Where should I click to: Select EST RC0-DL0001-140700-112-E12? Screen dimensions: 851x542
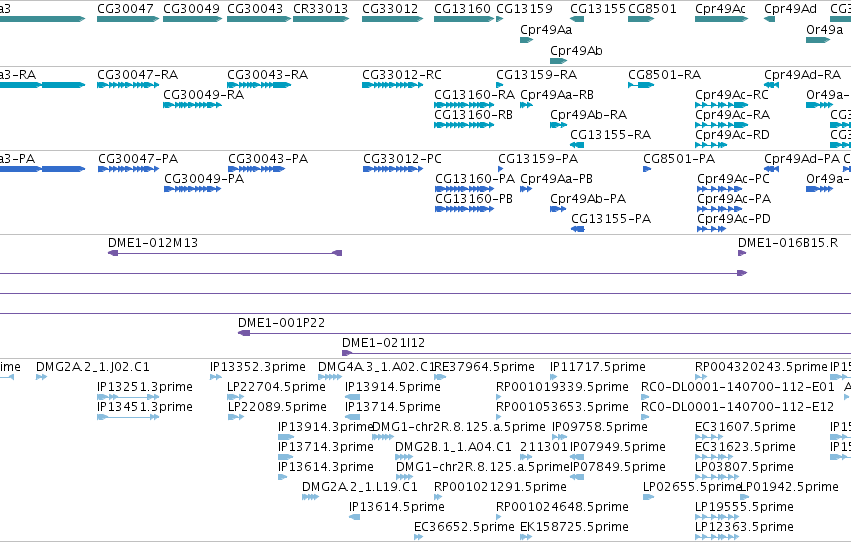pyautogui.click(x=645, y=417)
